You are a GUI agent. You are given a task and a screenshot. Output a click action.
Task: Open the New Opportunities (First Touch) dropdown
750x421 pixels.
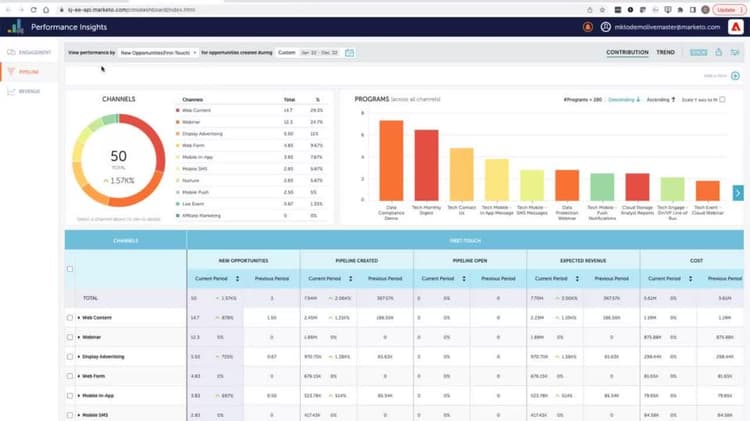coord(158,53)
